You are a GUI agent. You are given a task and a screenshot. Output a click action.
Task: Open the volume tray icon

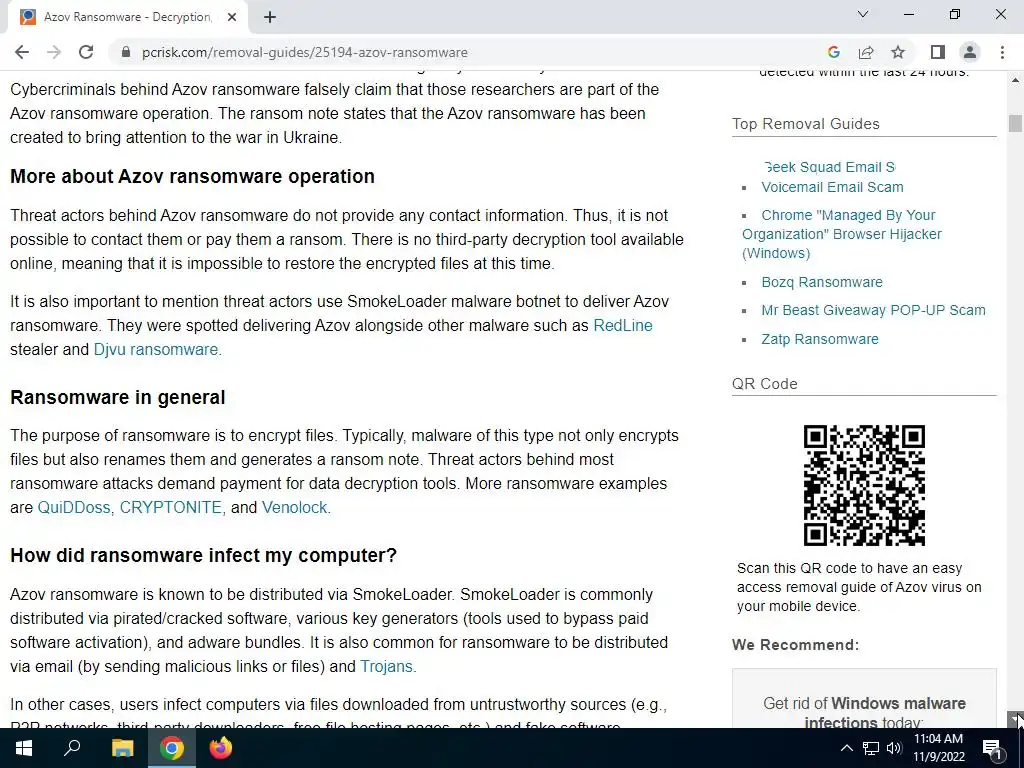pyautogui.click(x=894, y=748)
